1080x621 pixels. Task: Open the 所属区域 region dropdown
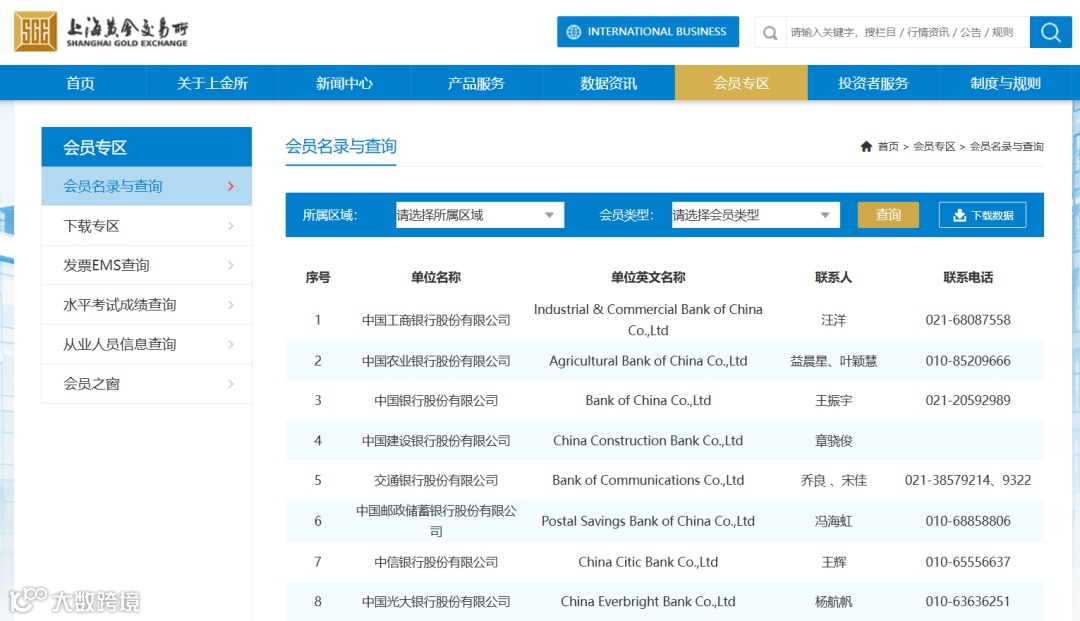(479, 215)
